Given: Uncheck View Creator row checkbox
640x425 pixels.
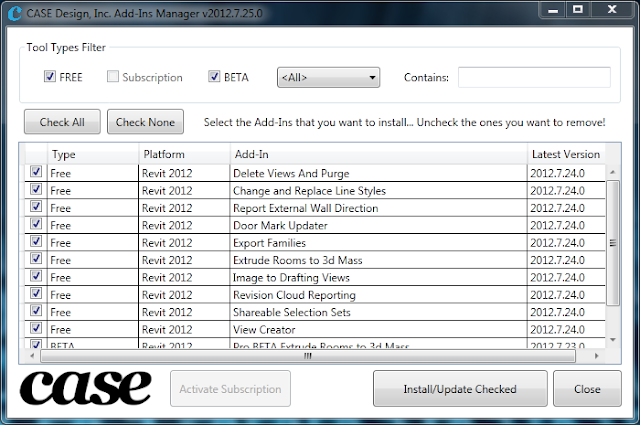Looking at the screenshot, I should (36, 328).
